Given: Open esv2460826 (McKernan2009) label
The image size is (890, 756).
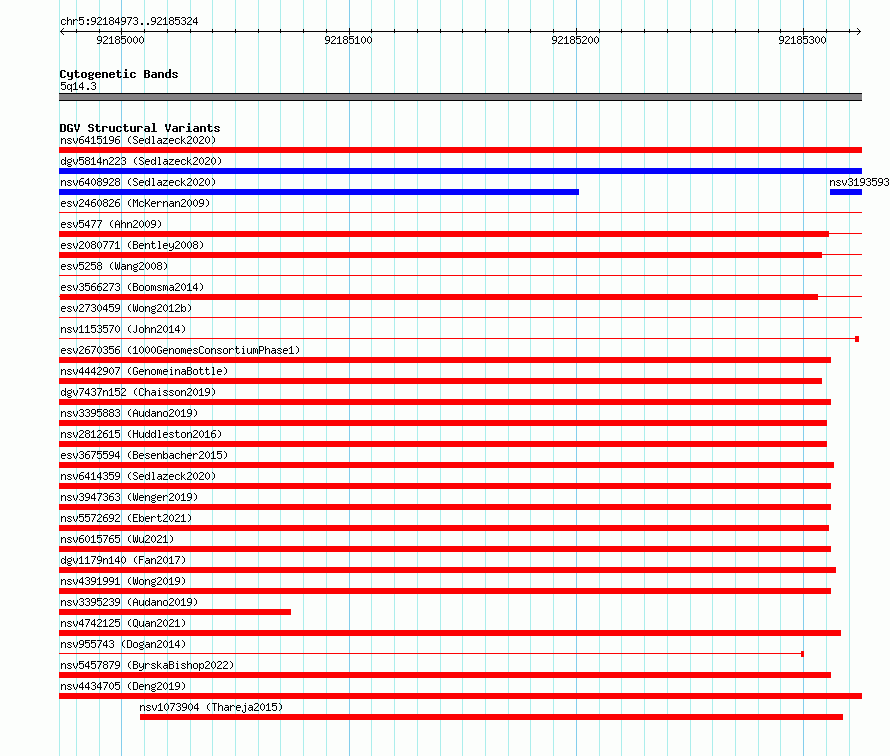Looking at the screenshot, I should 135,203.
